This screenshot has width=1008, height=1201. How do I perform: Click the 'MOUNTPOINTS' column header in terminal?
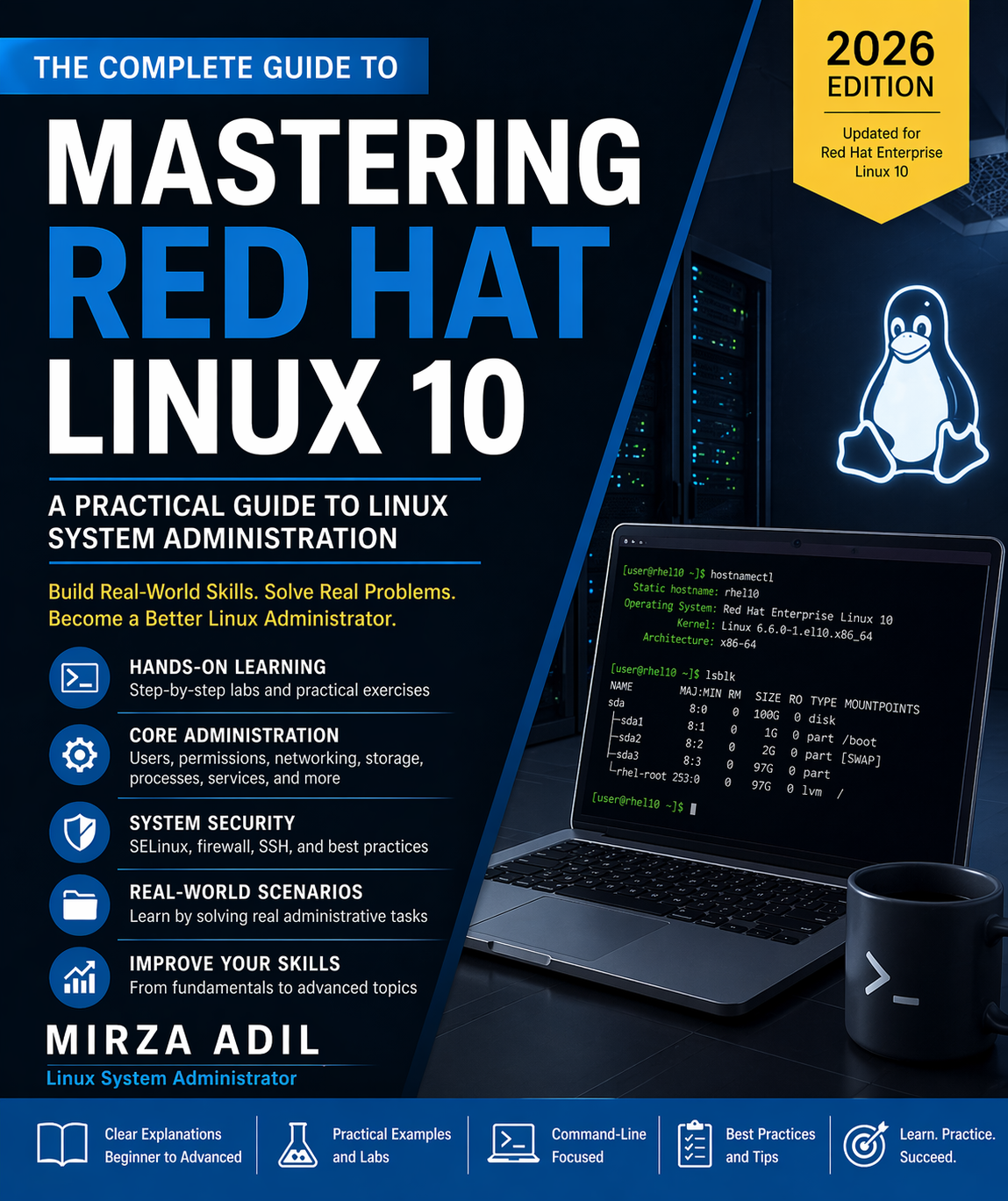882,705
